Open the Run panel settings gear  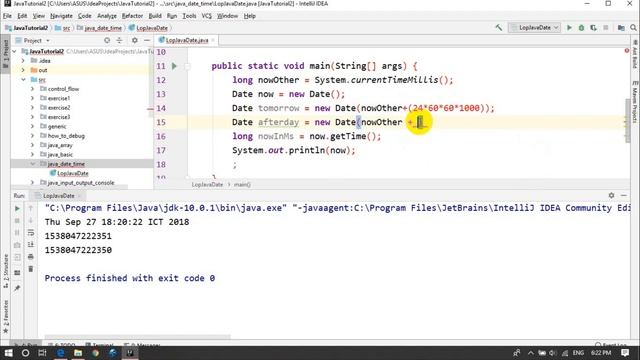[x=611, y=196]
